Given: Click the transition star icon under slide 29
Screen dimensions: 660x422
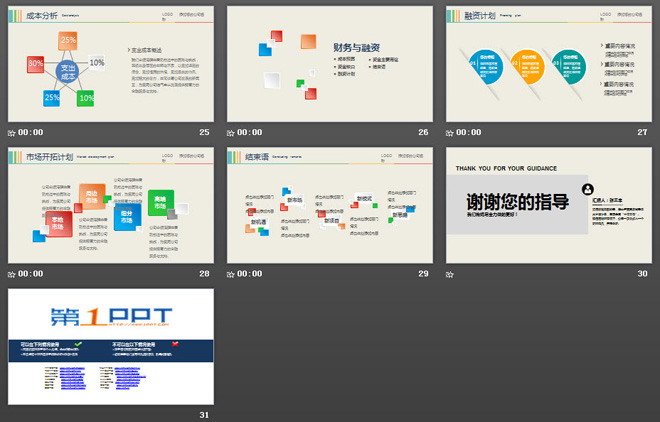Looking at the screenshot, I should (x=231, y=273).
